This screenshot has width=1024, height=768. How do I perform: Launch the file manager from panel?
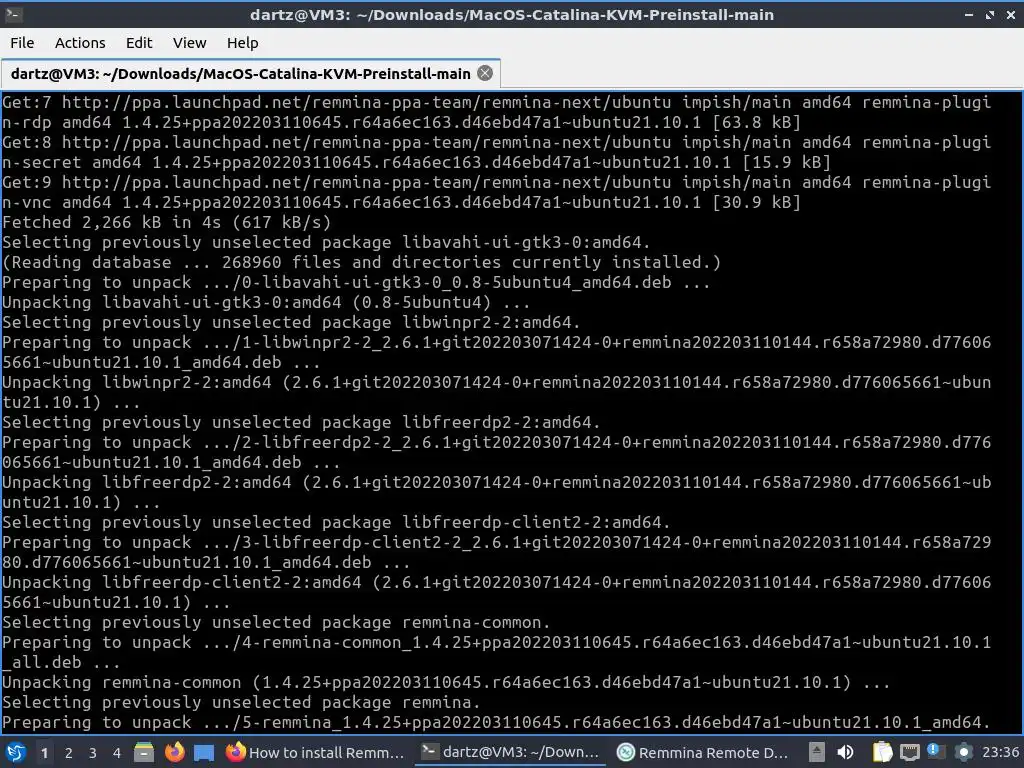point(144,752)
